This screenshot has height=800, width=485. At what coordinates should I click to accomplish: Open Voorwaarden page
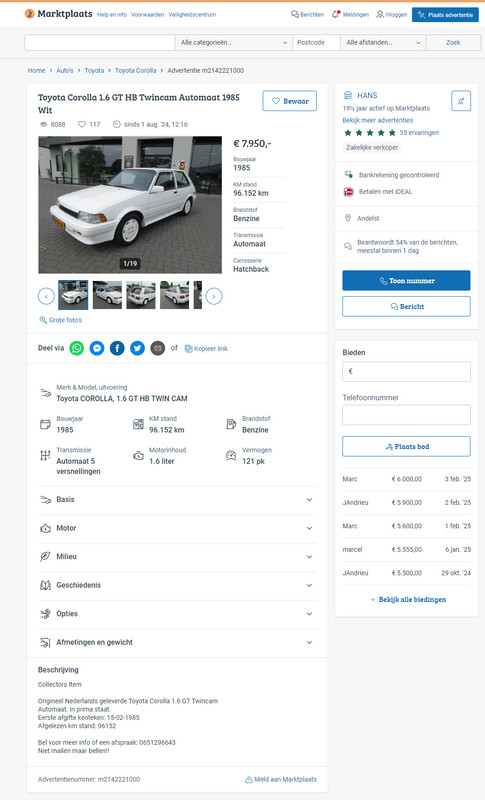147,15
